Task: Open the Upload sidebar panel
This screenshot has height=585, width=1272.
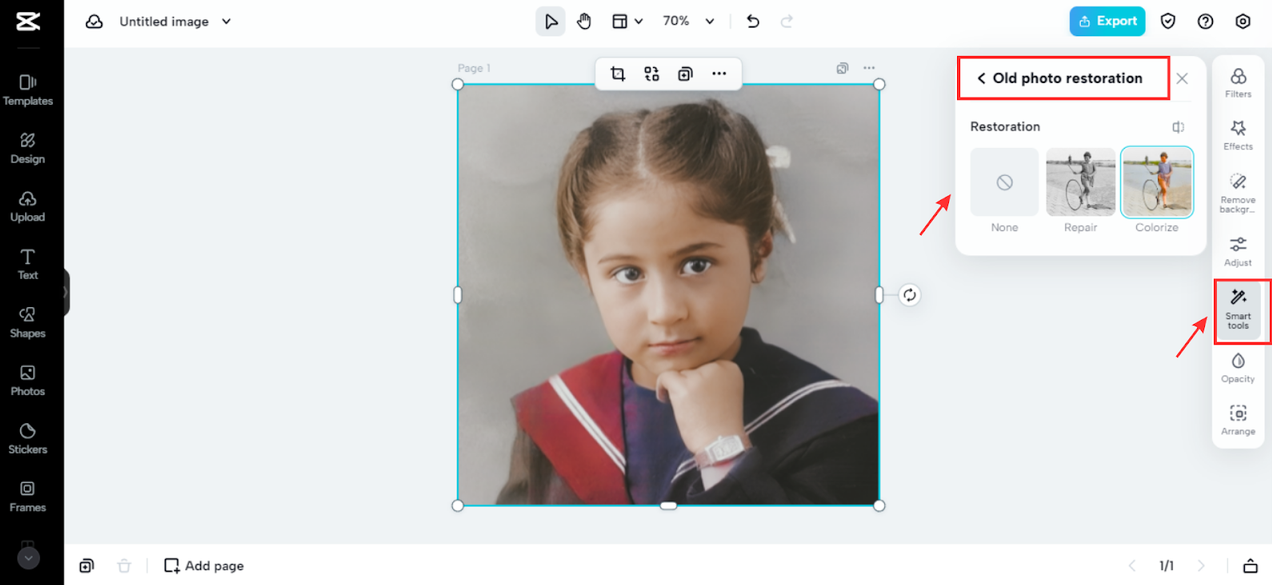Action: pyautogui.click(x=28, y=206)
